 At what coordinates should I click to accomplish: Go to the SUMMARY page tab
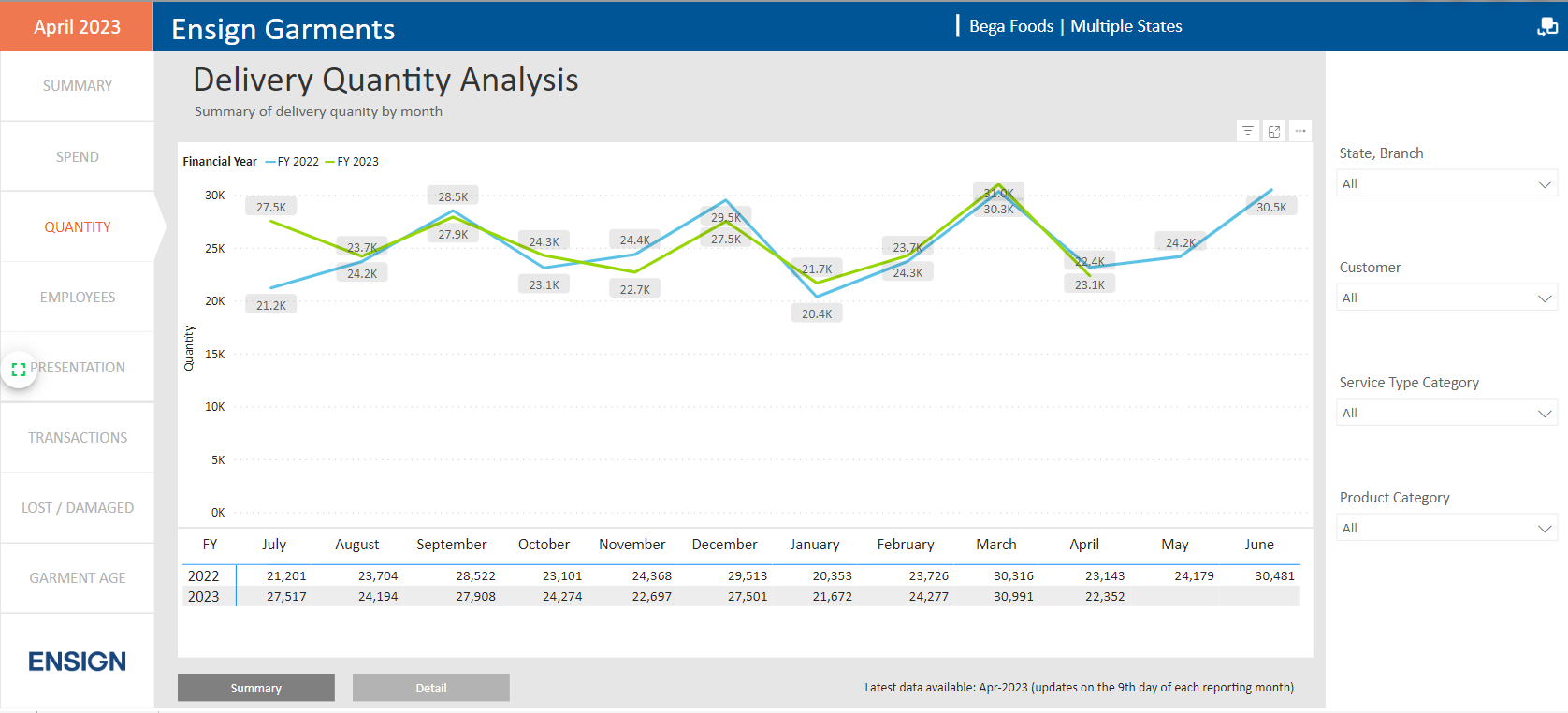[78, 86]
